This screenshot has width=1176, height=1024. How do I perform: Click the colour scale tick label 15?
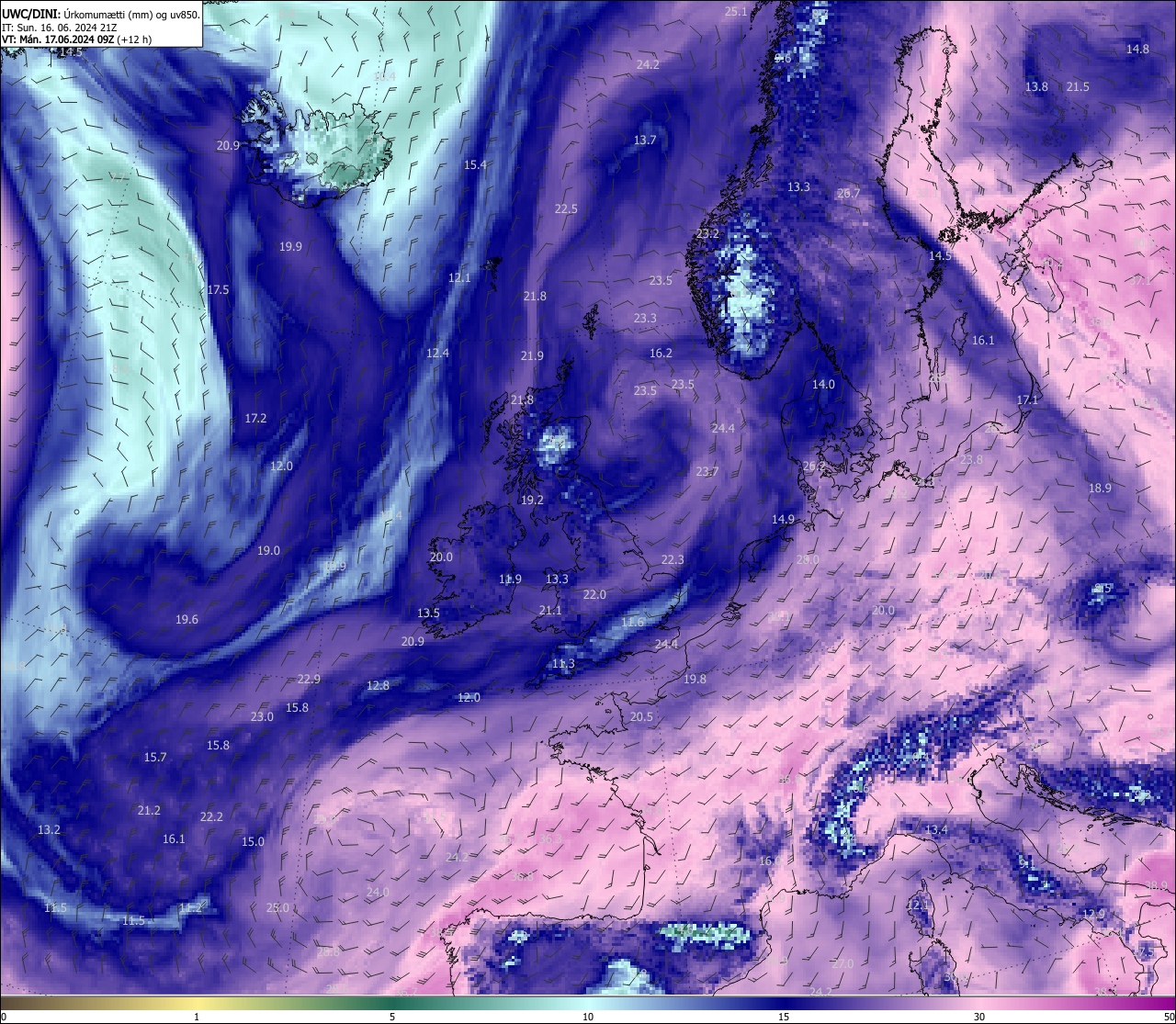pos(784,1017)
